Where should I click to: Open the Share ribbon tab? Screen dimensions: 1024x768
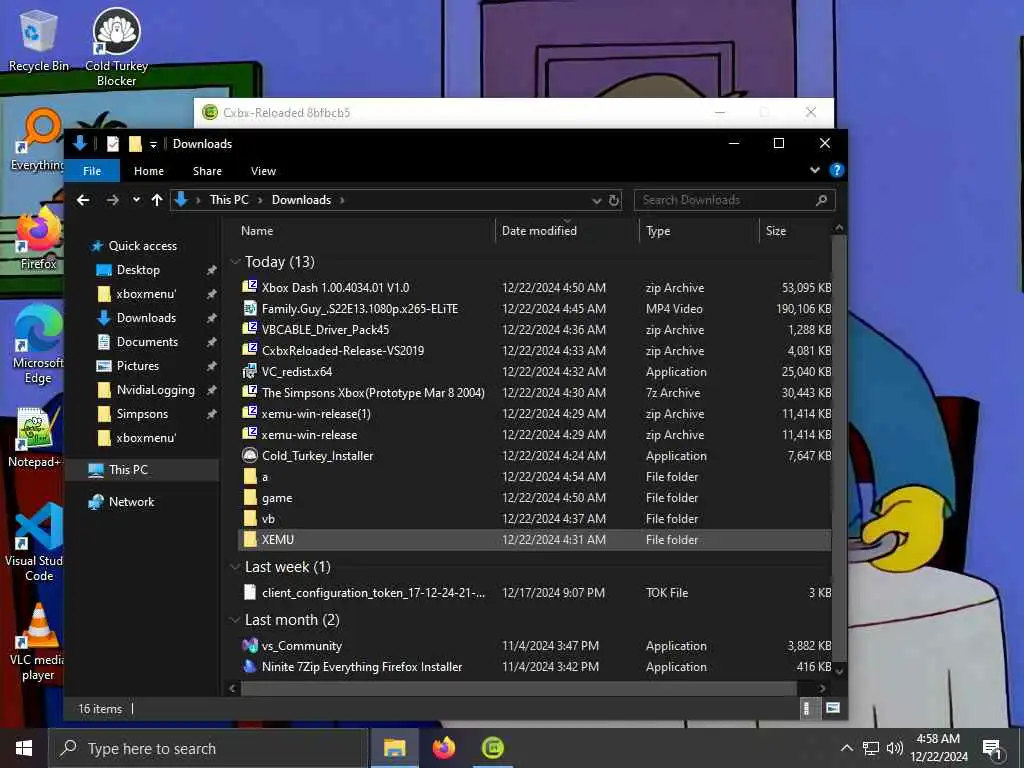pyautogui.click(x=207, y=171)
